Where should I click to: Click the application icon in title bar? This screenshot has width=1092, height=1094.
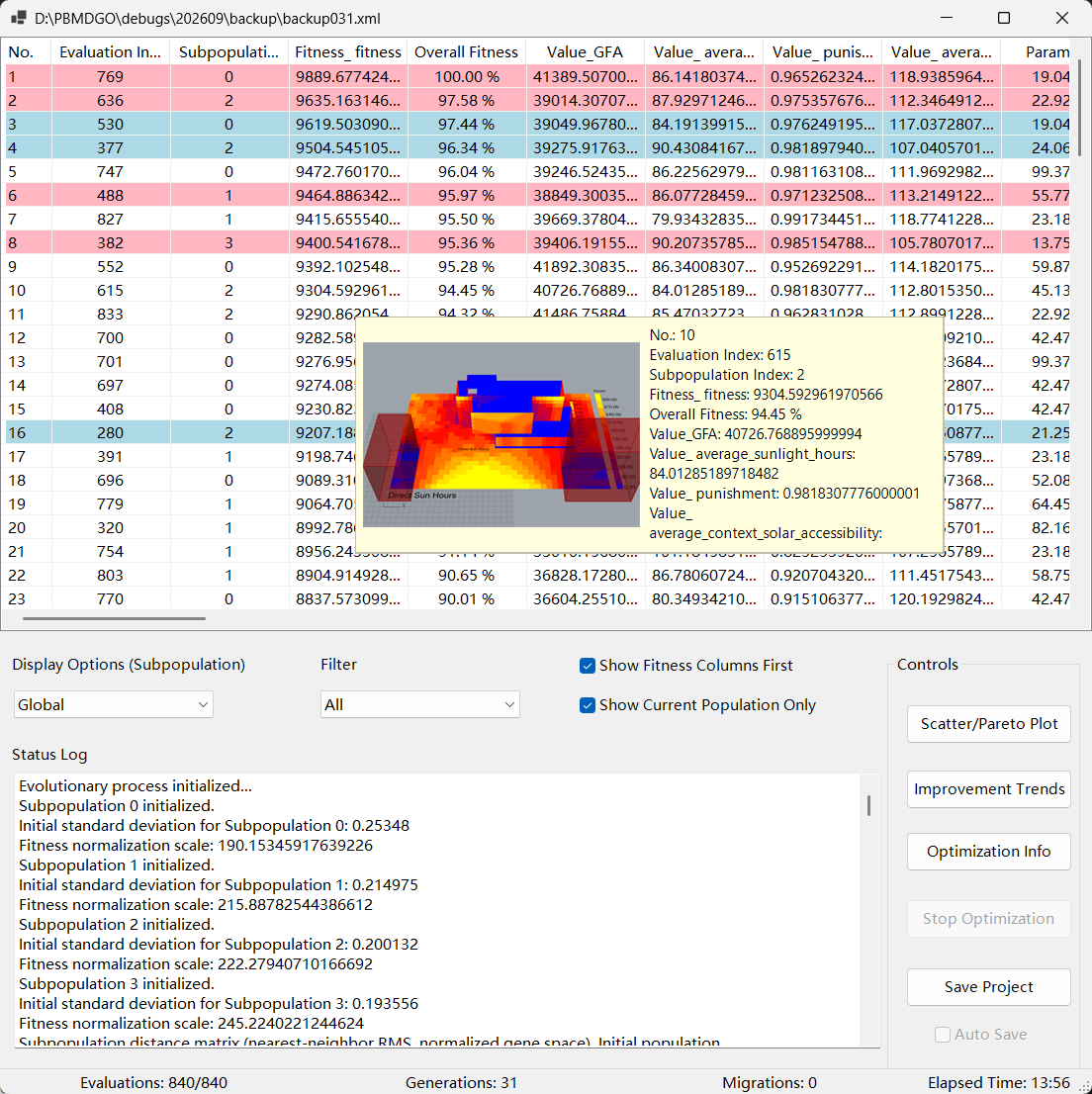point(18,18)
